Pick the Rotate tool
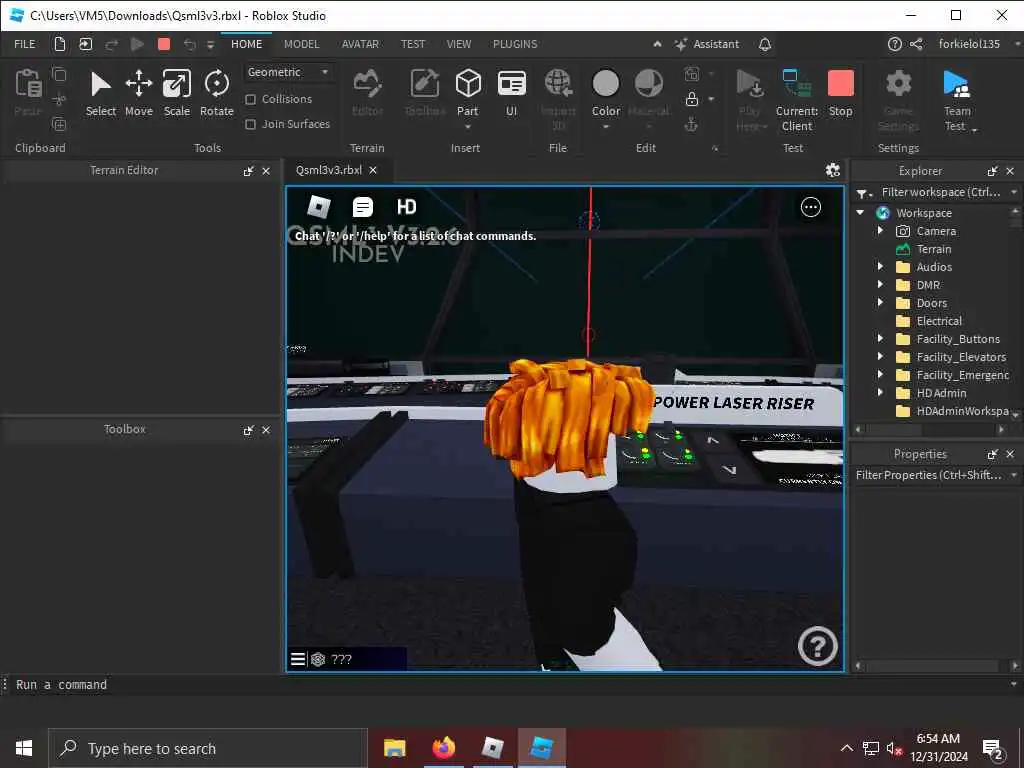 (x=217, y=93)
